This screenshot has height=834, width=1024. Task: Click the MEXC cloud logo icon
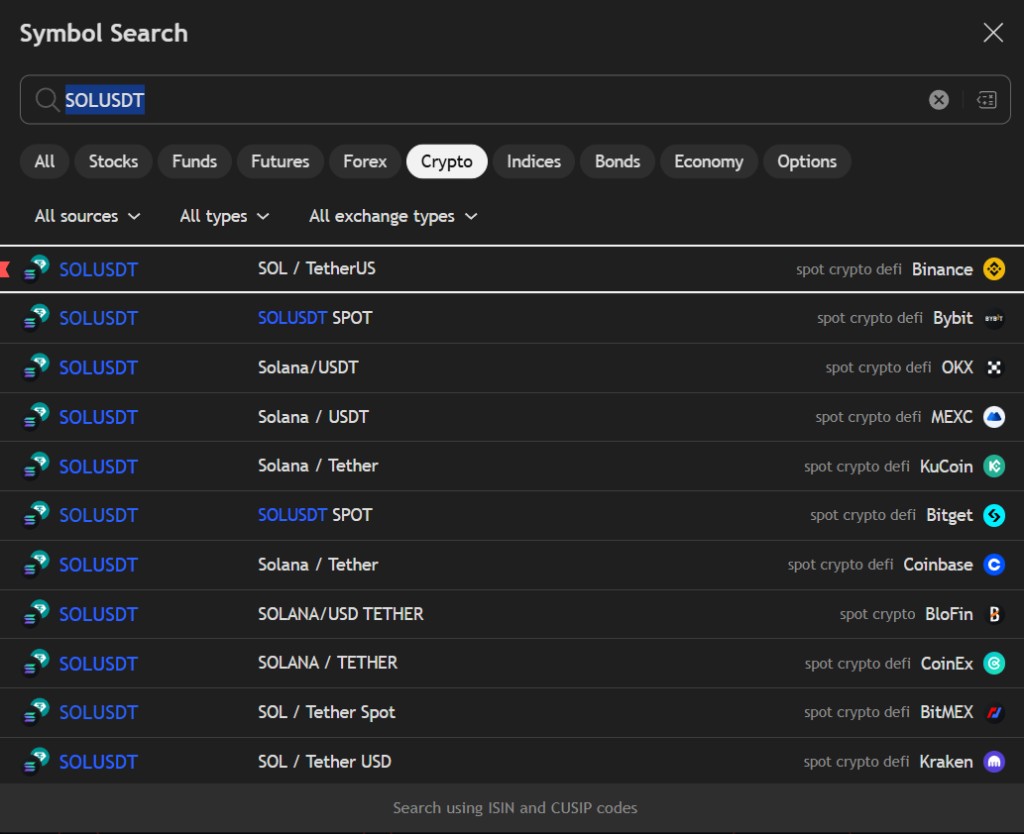(x=995, y=417)
